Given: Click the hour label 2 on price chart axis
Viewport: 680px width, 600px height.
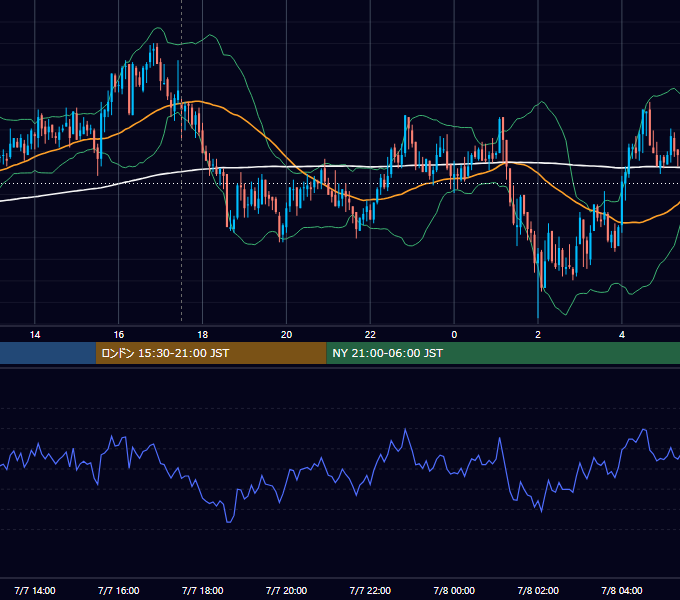Looking at the screenshot, I should [x=538, y=335].
